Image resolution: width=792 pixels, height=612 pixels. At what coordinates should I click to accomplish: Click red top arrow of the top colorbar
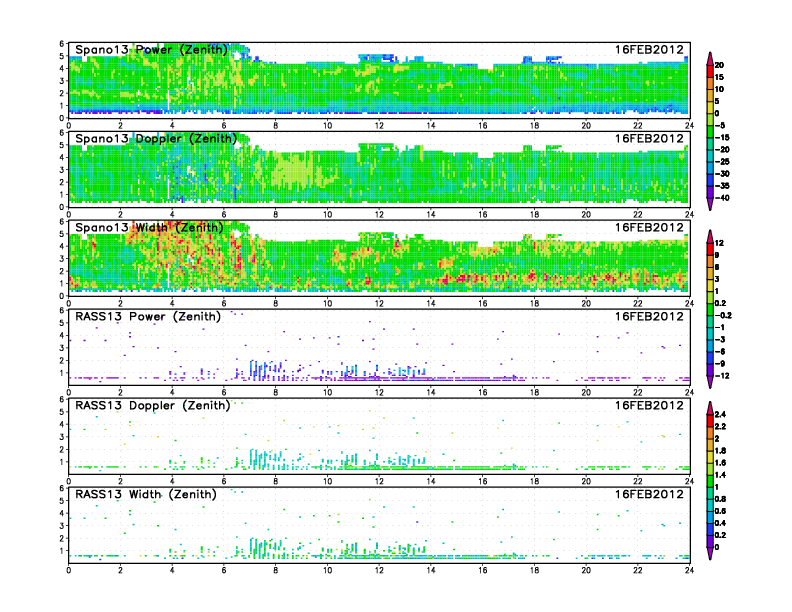(x=709, y=56)
